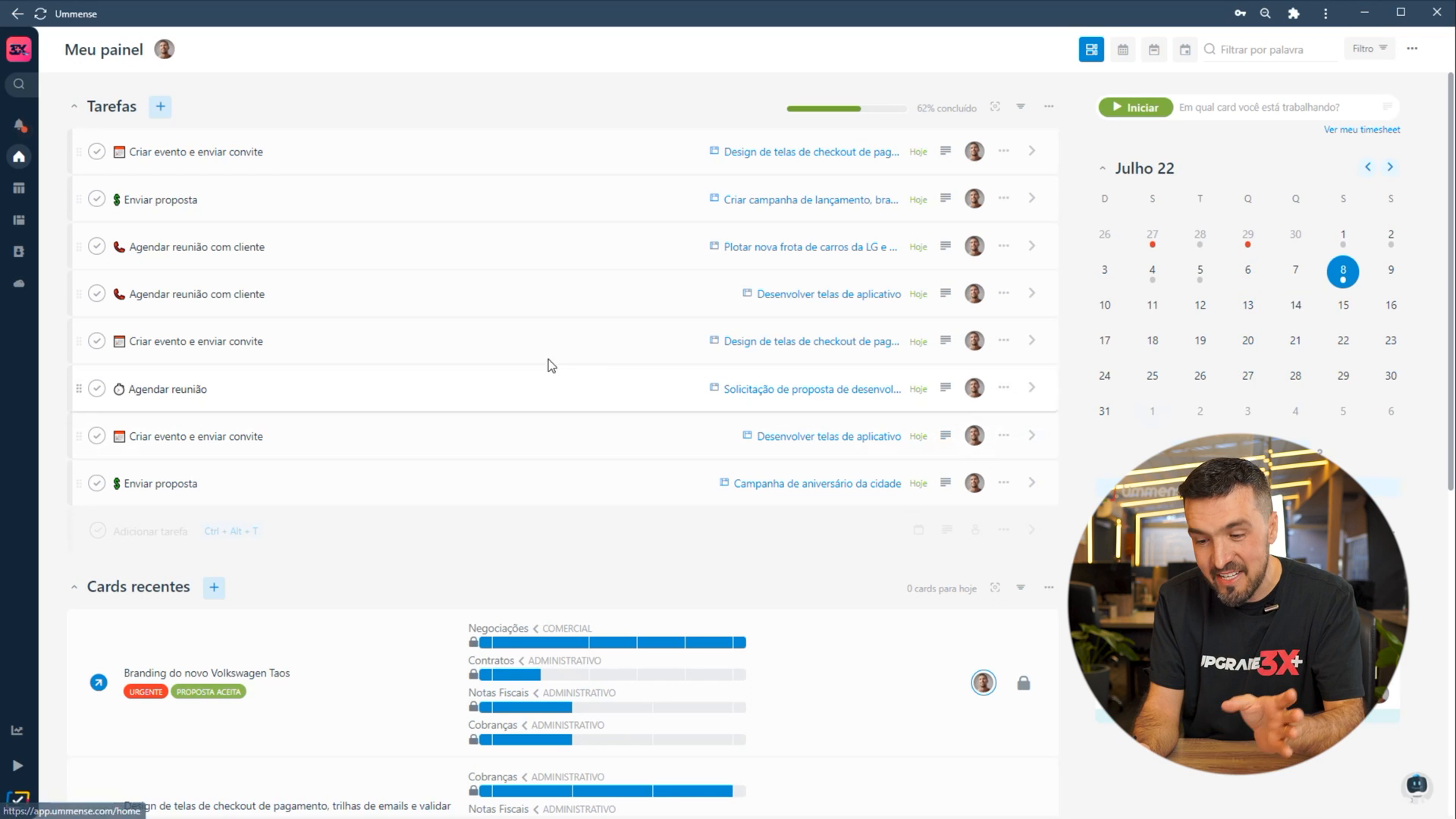1456x819 pixels.
Task: Click the lock icon on Branding card
Action: click(1024, 683)
